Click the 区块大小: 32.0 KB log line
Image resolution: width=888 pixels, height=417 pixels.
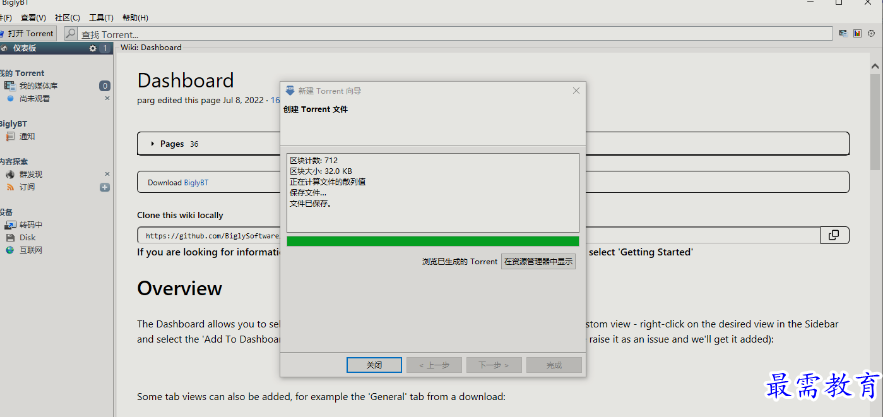click(321, 171)
